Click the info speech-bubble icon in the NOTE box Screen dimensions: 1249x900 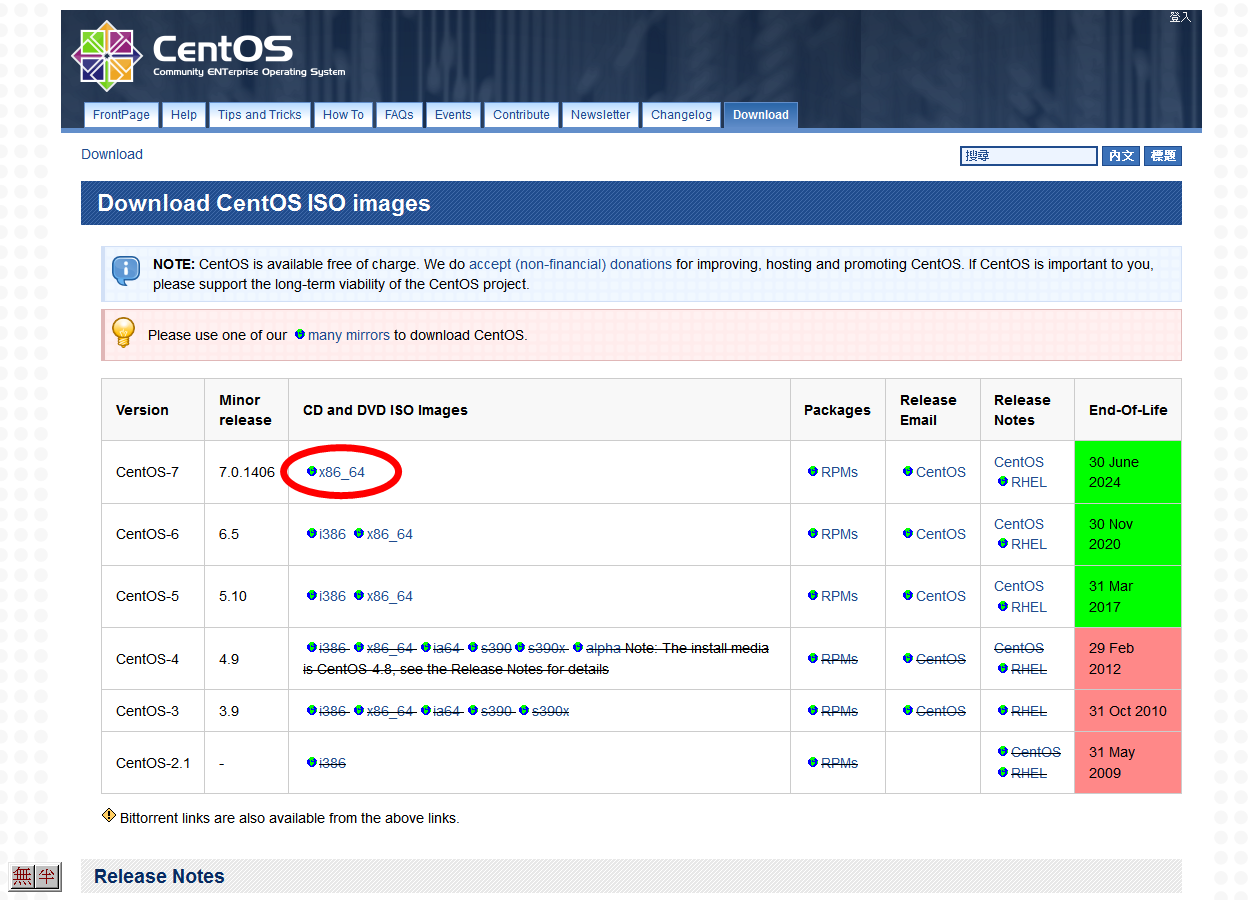pyautogui.click(x=126, y=271)
